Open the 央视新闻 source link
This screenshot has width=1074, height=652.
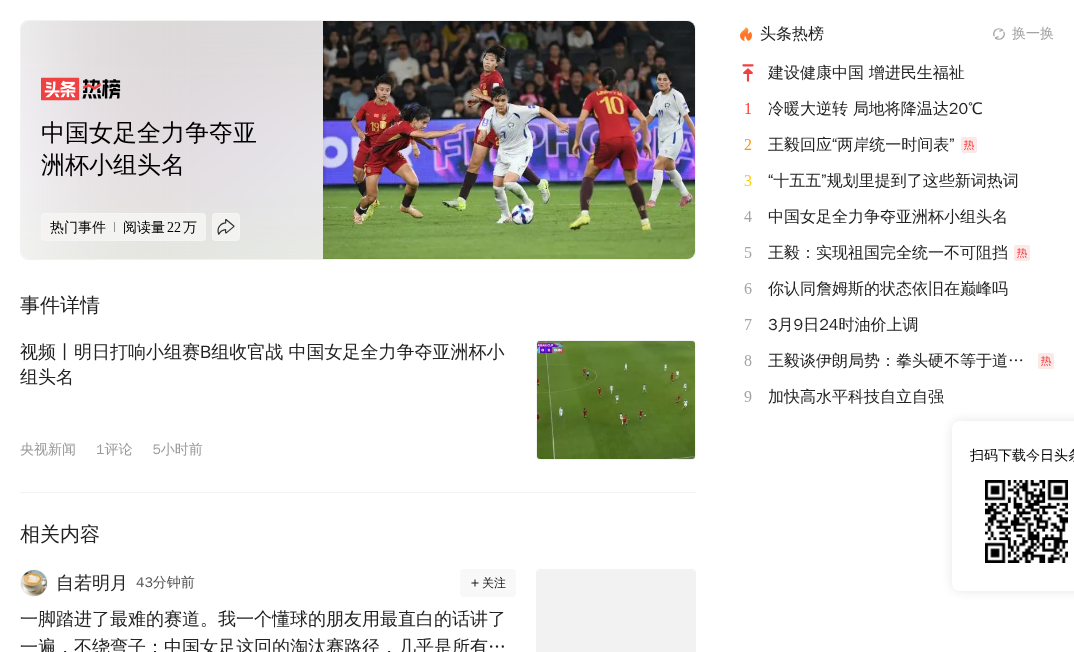click(48, 449)
